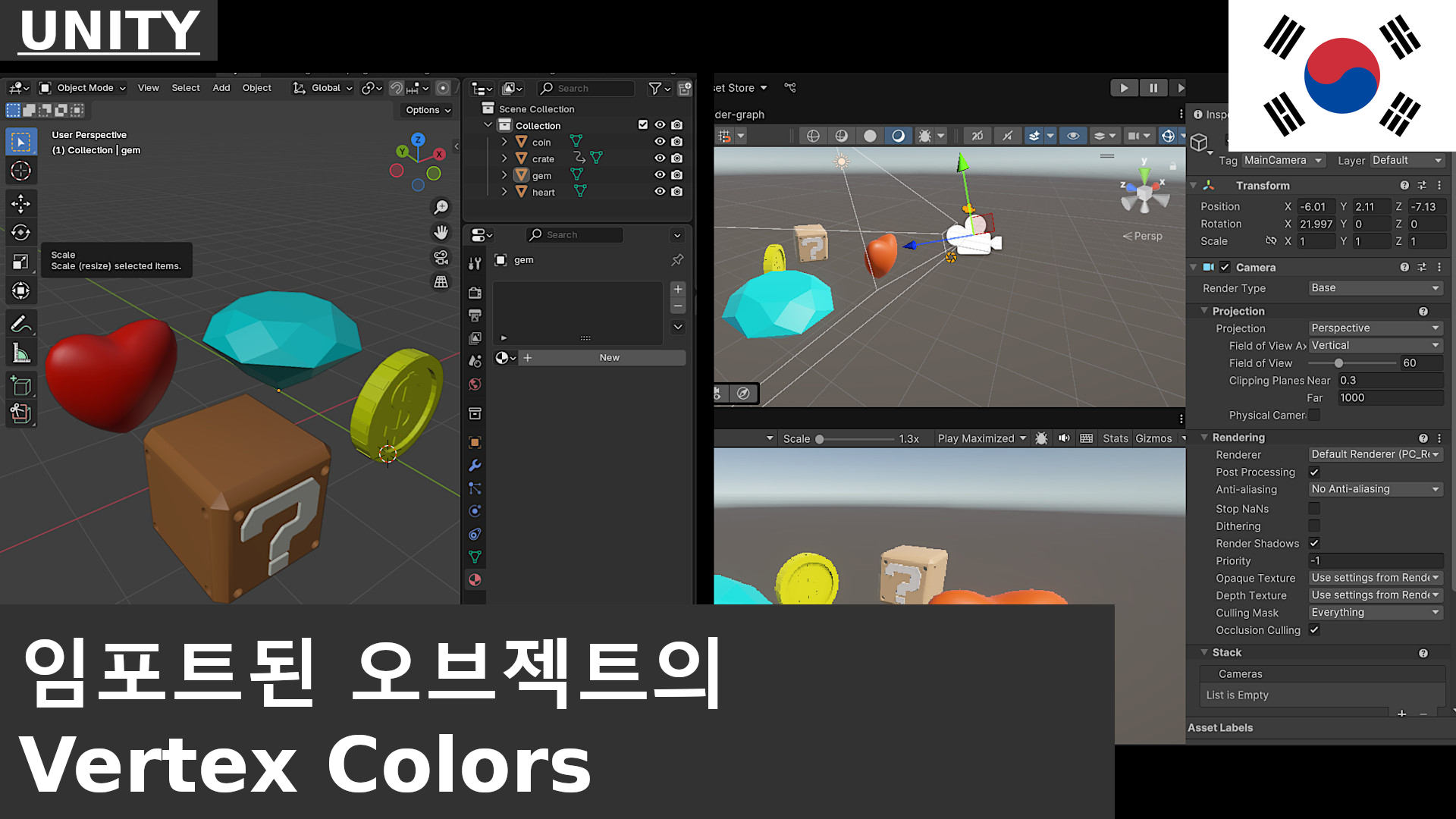Open the Blender Add menu
Screen dimensions: 1456x819
point(221,88)
